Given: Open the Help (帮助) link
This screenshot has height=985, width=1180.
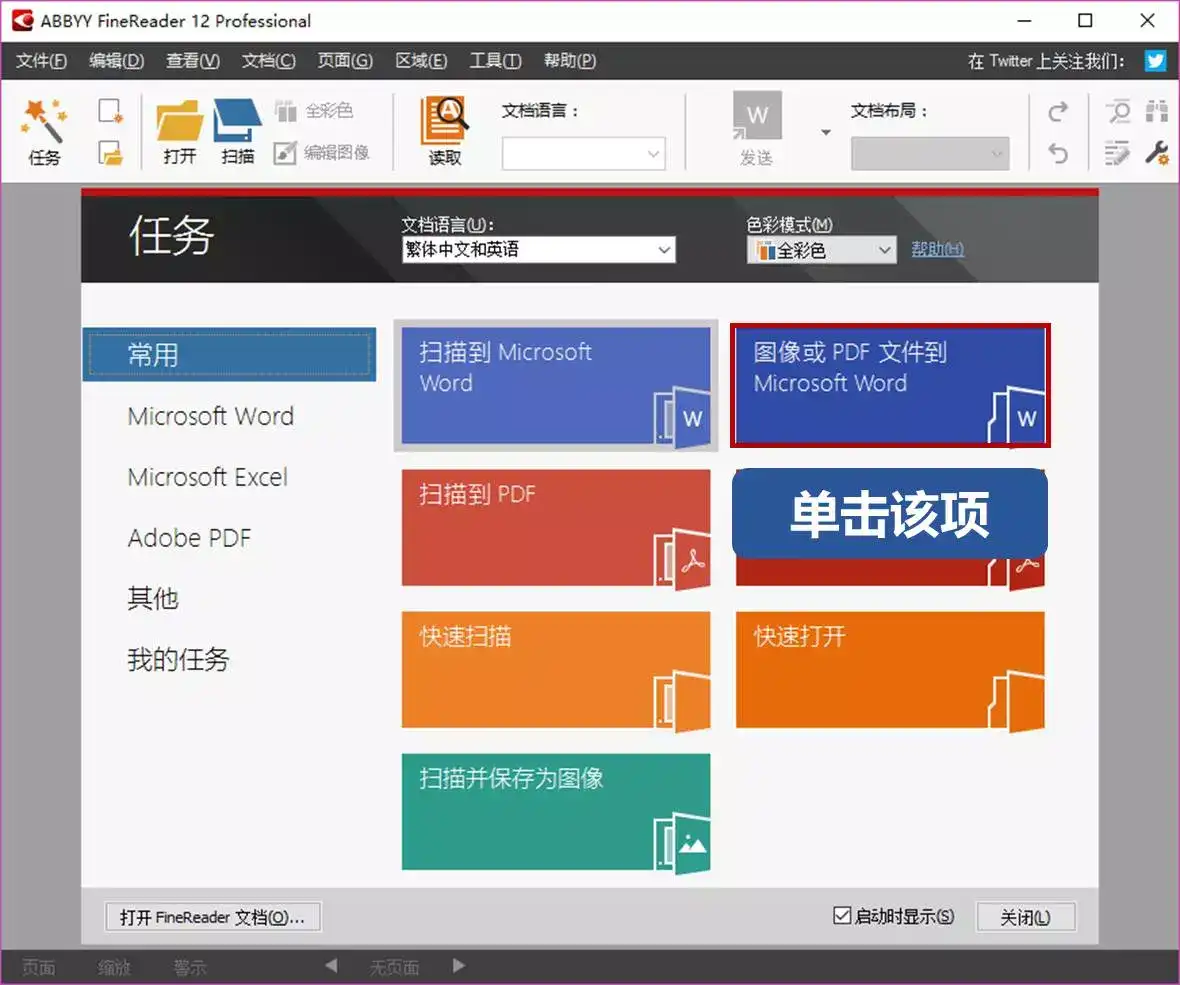Looking at the screenshot, I should (x=938, y=249).
